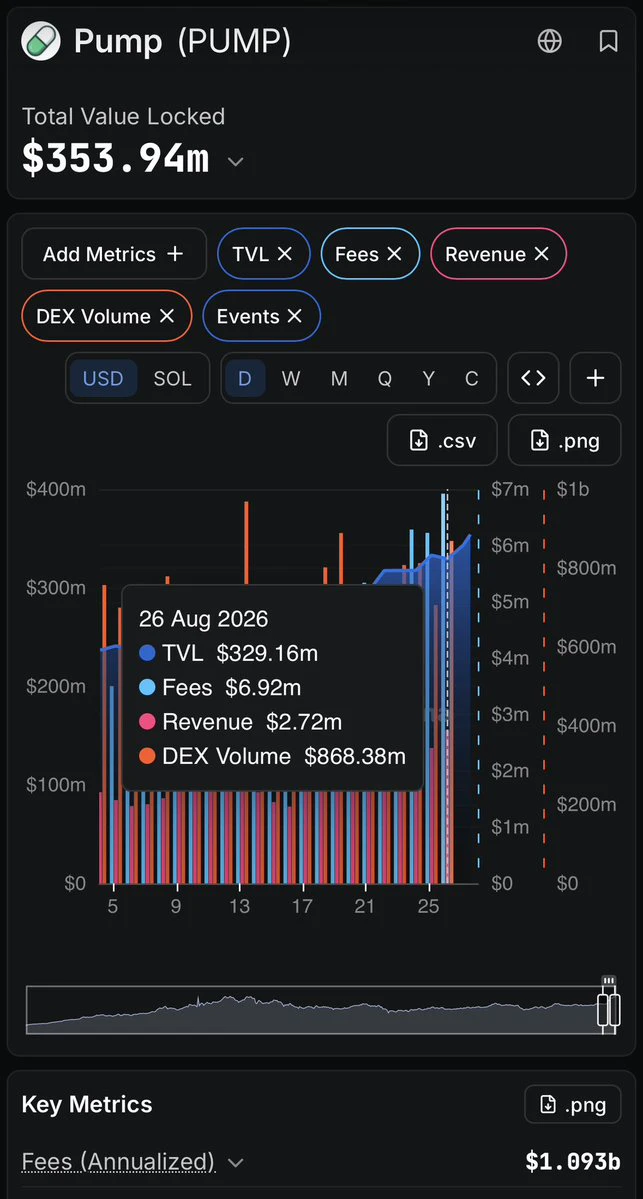Toggle the TVL metric chip label
This screenshot has width=643, height=1199.
tap(251, 254)
